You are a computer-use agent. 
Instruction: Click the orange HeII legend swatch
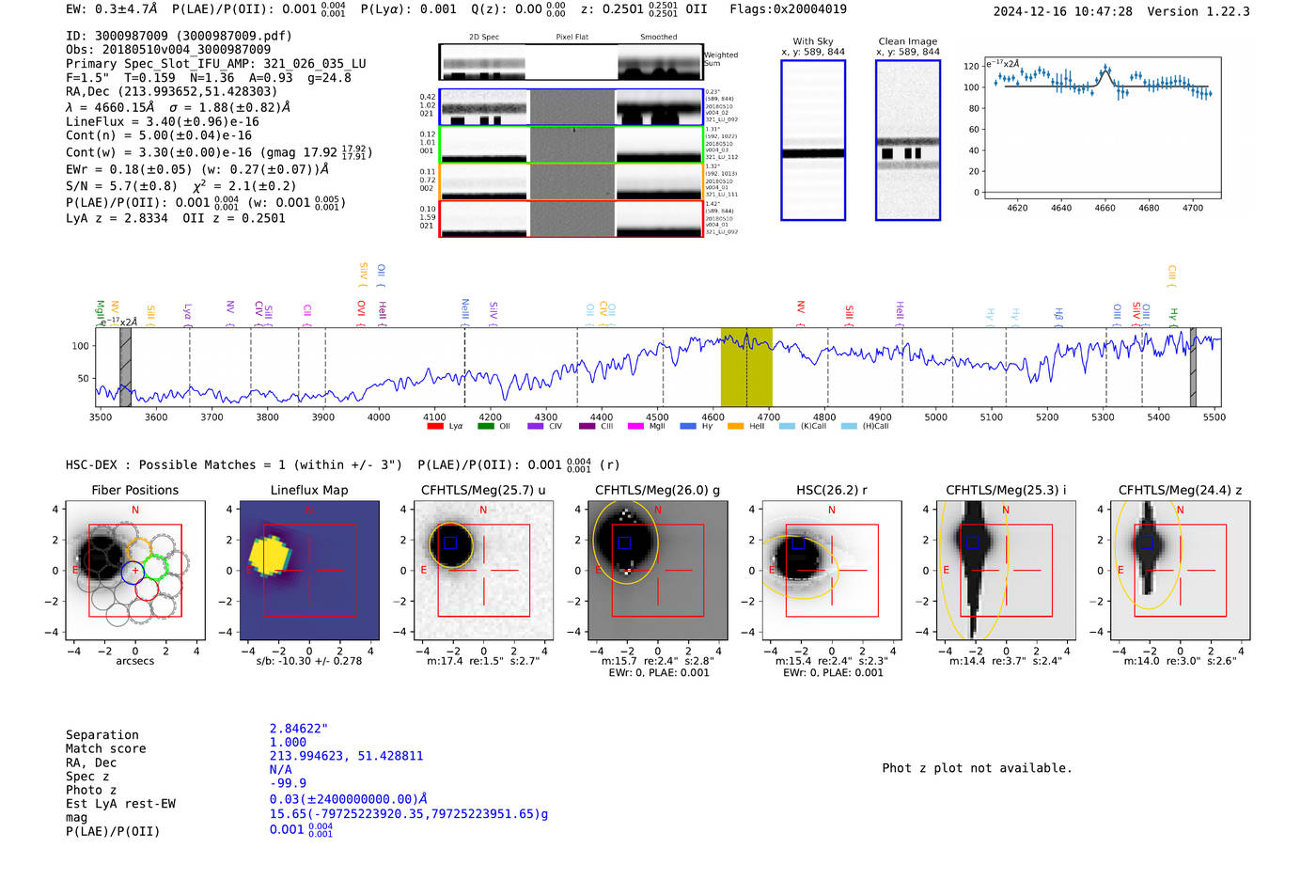pyautogui.click(x=736, y=426)
